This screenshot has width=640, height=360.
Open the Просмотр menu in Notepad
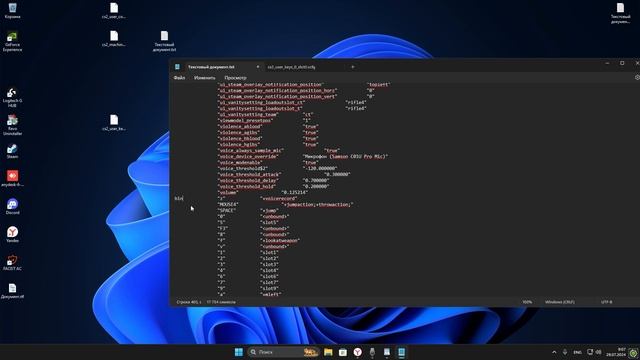tap(236, 78)
